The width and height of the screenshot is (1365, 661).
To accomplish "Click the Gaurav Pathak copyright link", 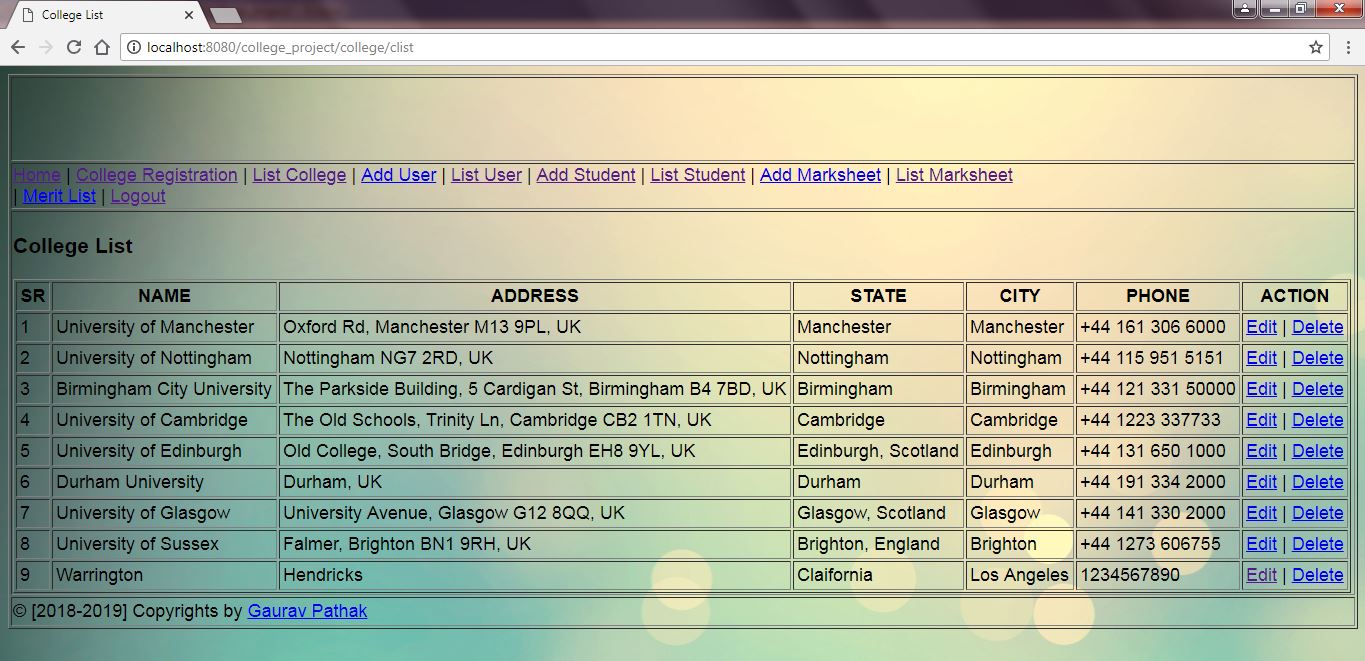I will coord(306,611).
